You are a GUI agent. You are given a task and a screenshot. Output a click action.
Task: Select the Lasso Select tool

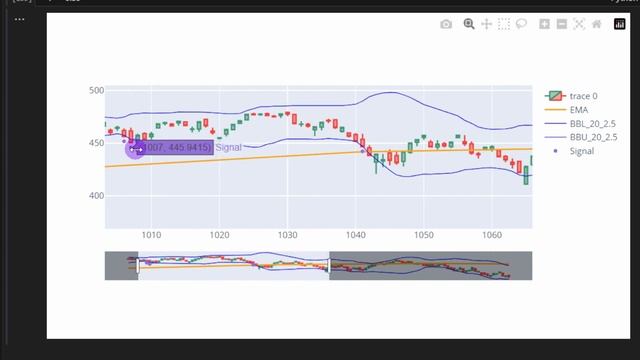point(521,24)
